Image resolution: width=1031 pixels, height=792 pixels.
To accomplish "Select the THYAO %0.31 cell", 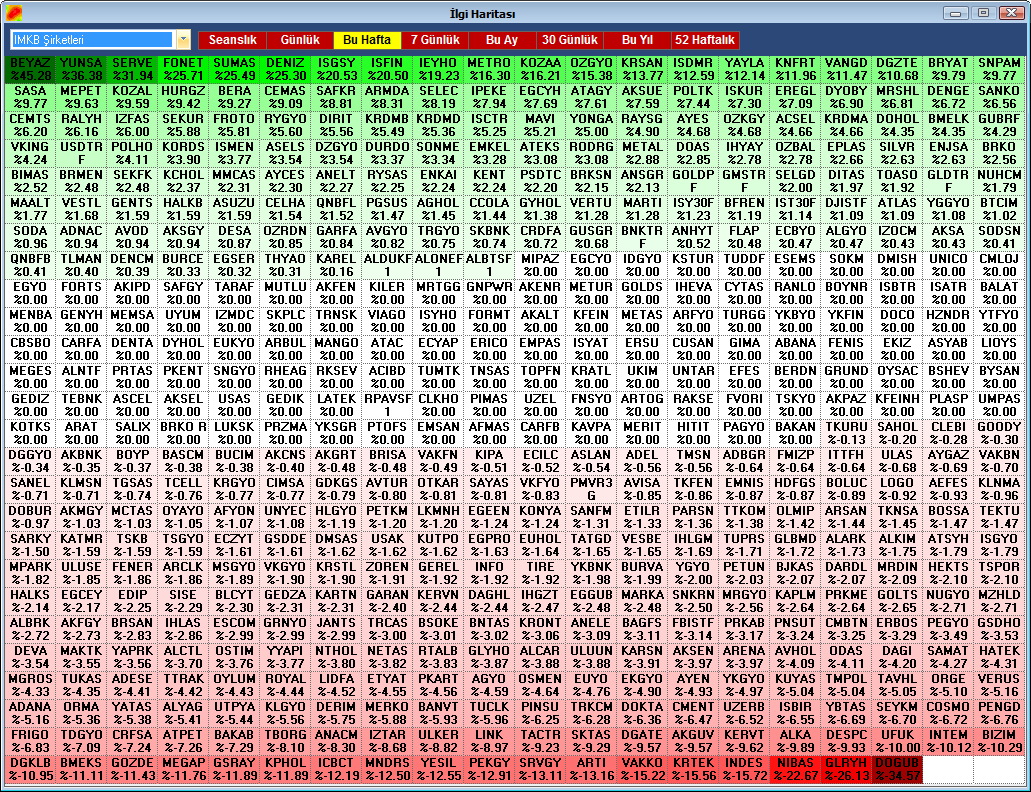I will 285,265.
